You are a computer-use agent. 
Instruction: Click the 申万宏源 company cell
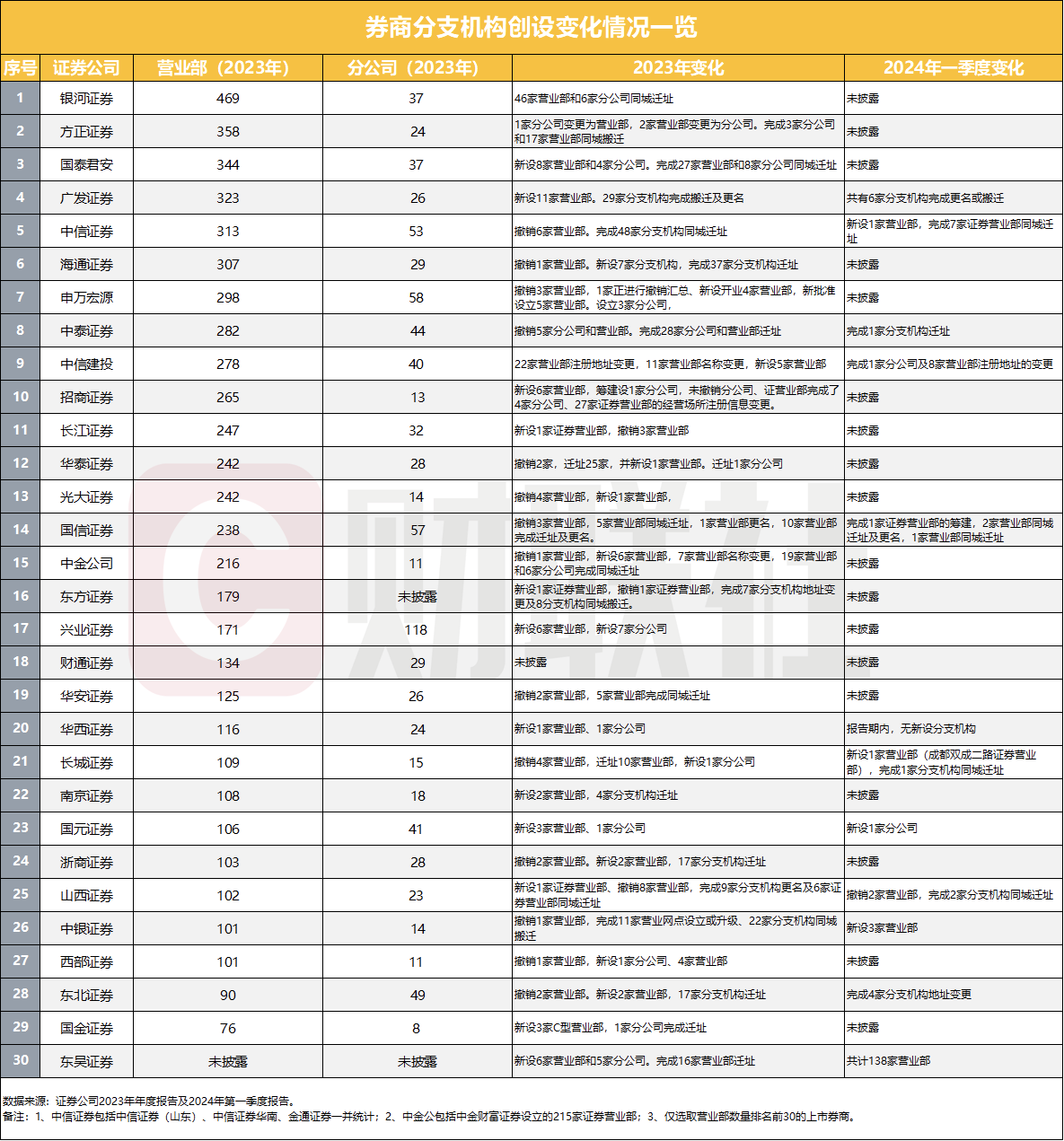click(86, 298)
